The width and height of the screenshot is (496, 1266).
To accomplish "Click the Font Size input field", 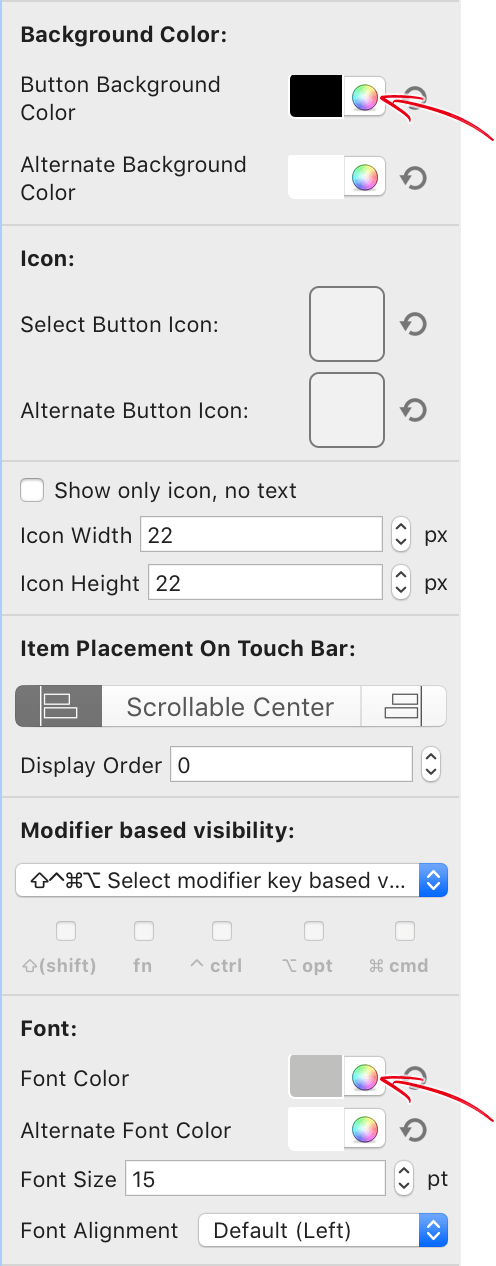I will tap(255, 1179).
